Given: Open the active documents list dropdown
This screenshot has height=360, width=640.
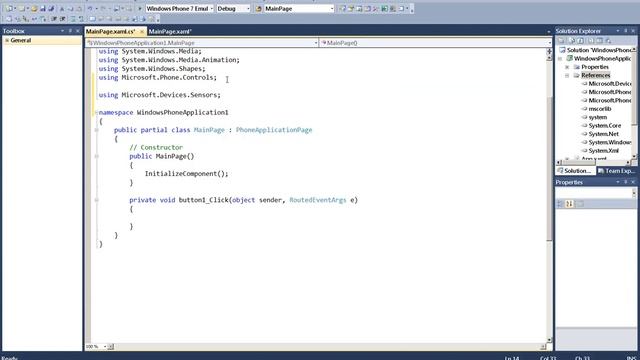Looking at the screenshot, I should 549,31.
